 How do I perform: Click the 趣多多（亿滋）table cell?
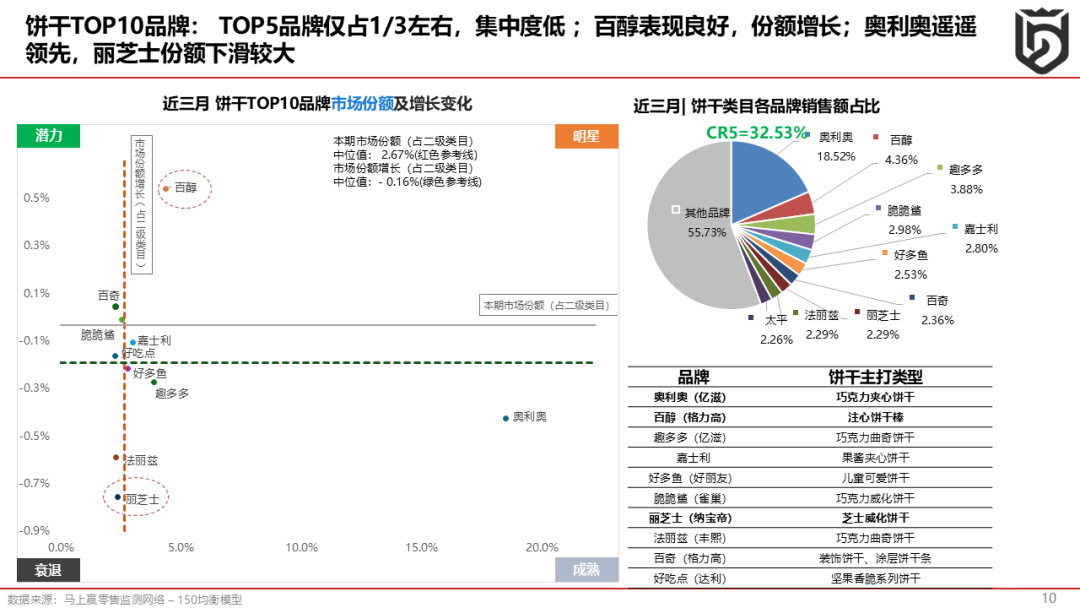[689, 438]
